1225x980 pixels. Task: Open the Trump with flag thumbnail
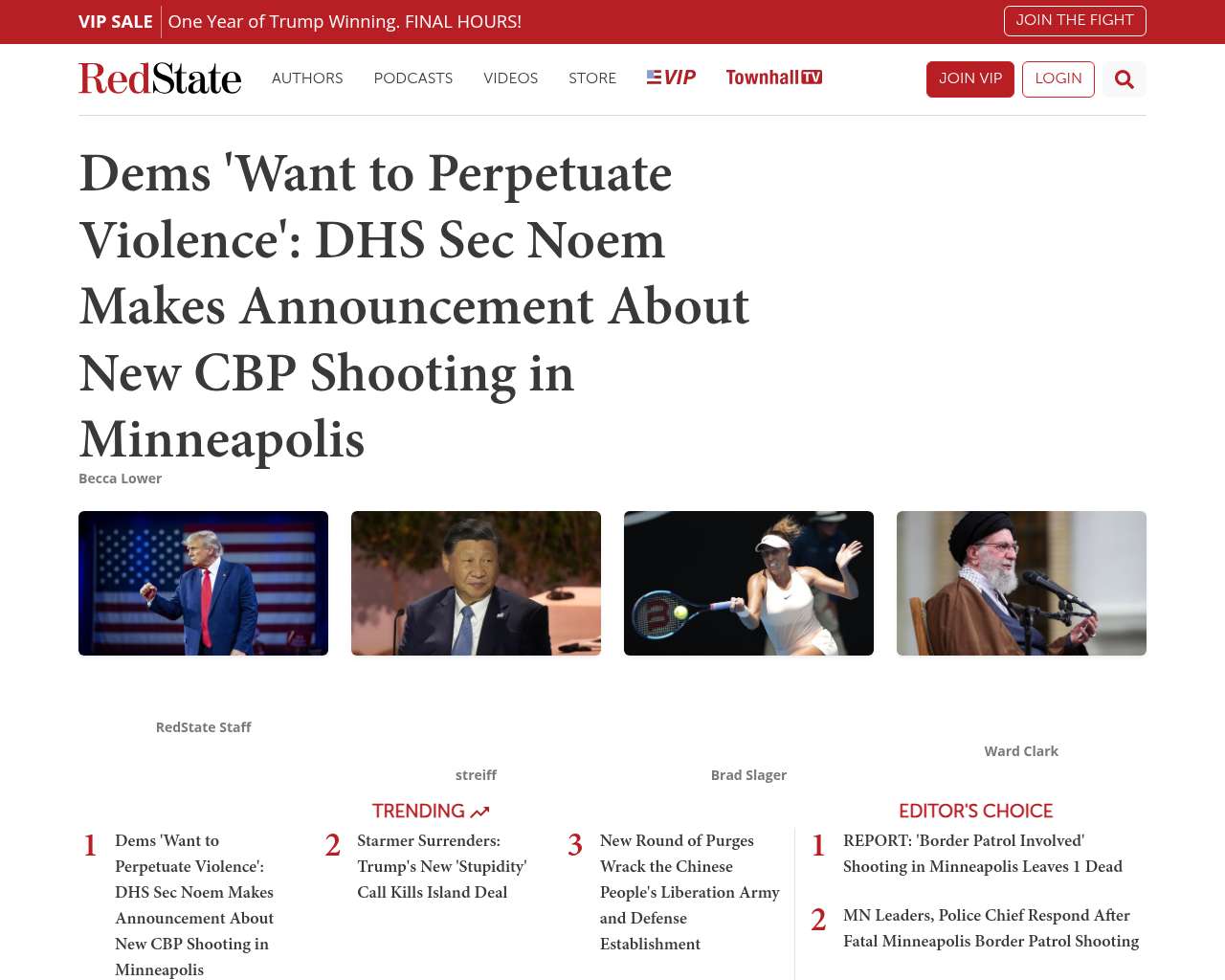[x=203, y=583]
